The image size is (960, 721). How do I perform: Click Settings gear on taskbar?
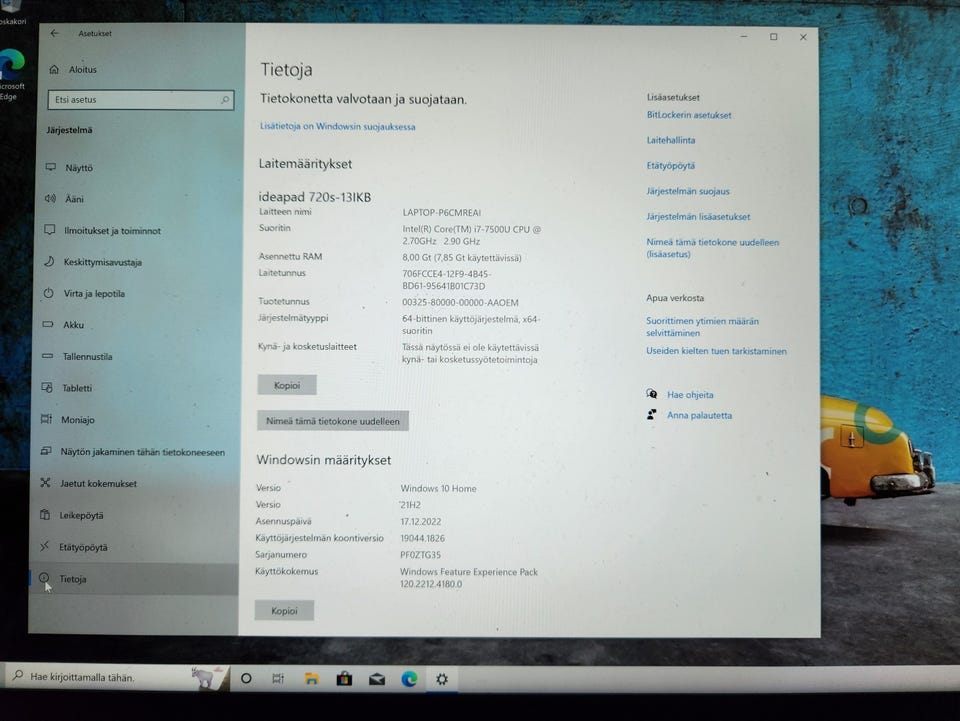442,679
